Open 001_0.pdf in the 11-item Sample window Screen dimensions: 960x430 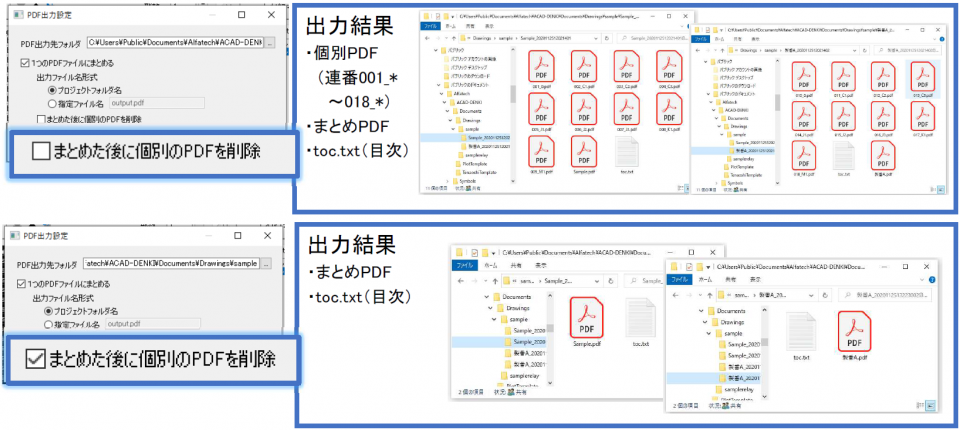point(541,66)
